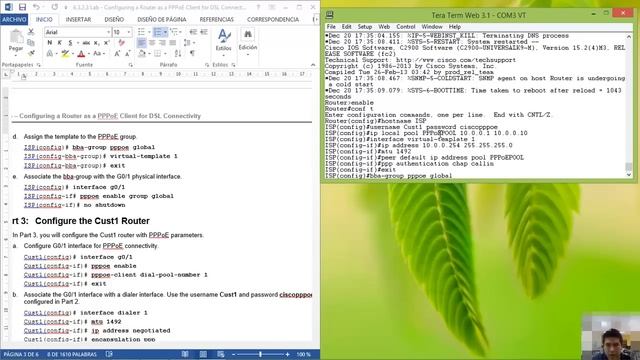The image size is (640, 360).
Task: Click the PÁGINA 3 DE 6 status indicator
Action: tap(21, 354)
